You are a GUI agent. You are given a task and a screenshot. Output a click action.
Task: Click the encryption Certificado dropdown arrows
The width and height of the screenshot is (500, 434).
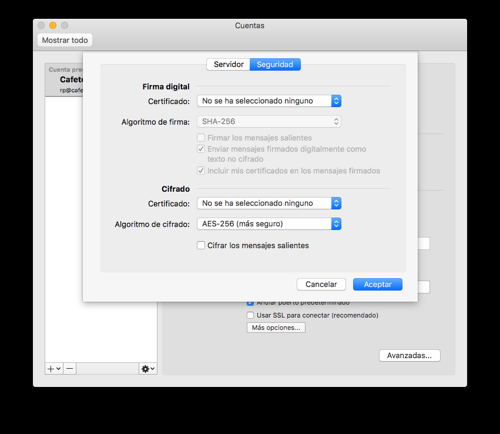tap(336, 203)
